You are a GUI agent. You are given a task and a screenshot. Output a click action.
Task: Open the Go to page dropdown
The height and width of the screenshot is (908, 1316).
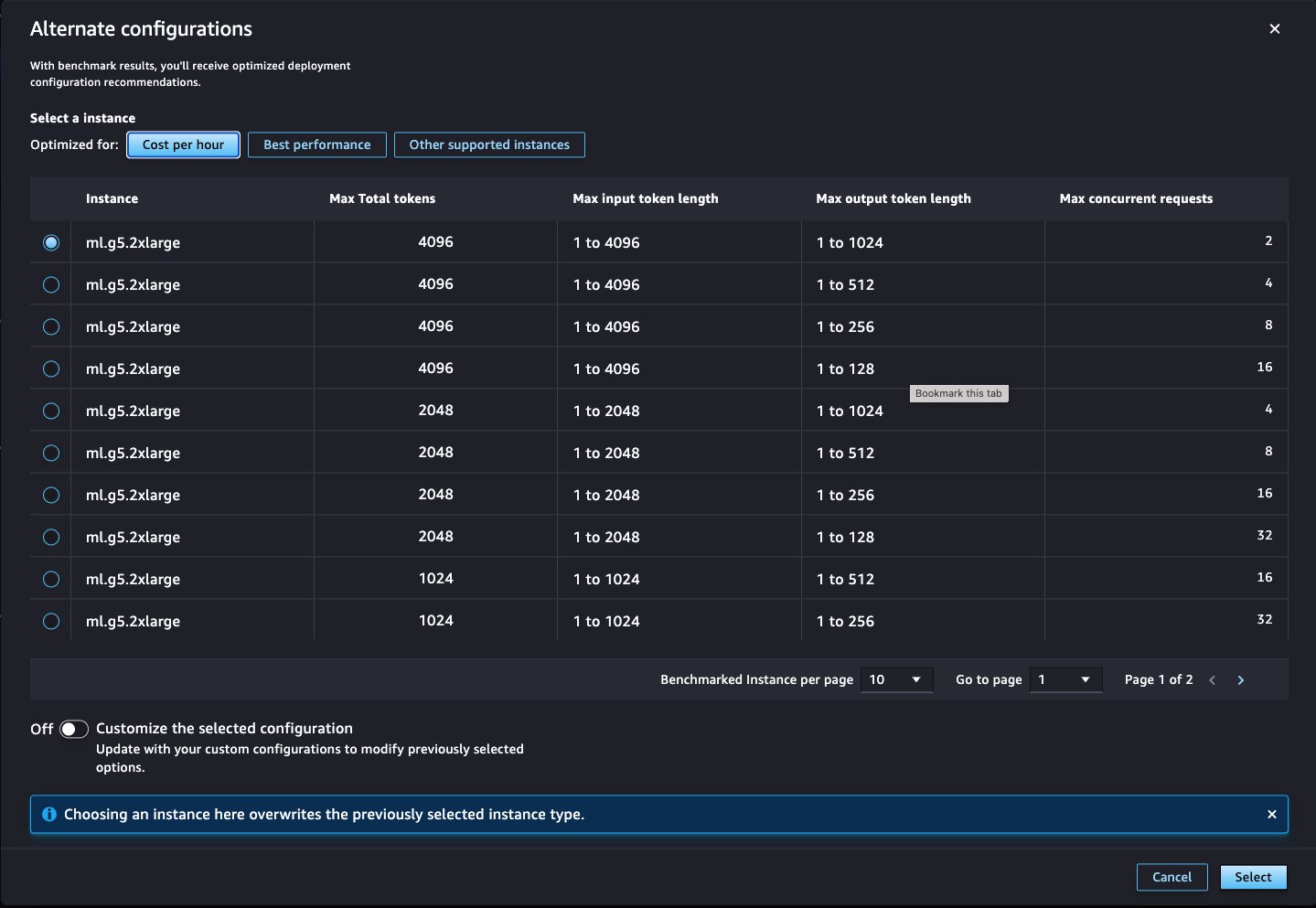1065,679
